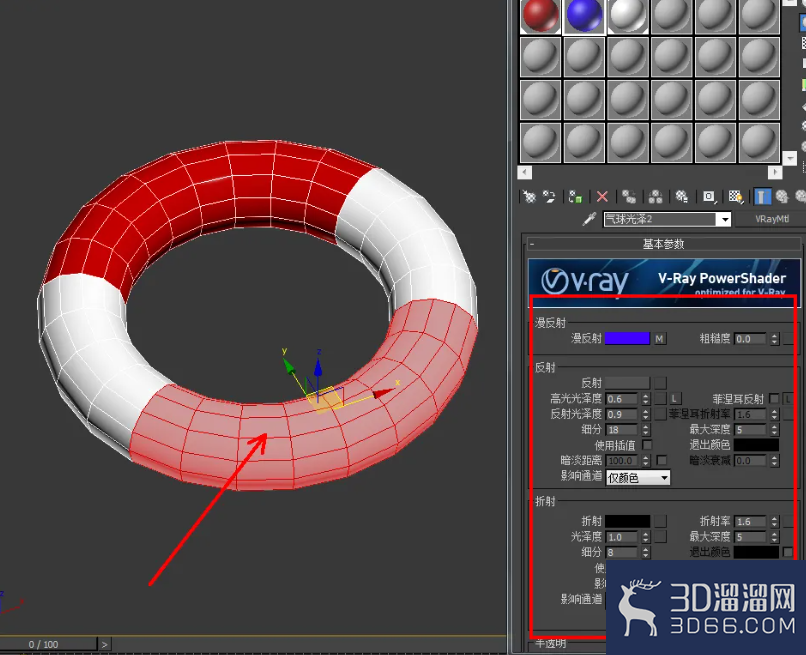Select the red material sample sphere
The width and height of the screenshot is (806, 655).
[x=540, y=16]
